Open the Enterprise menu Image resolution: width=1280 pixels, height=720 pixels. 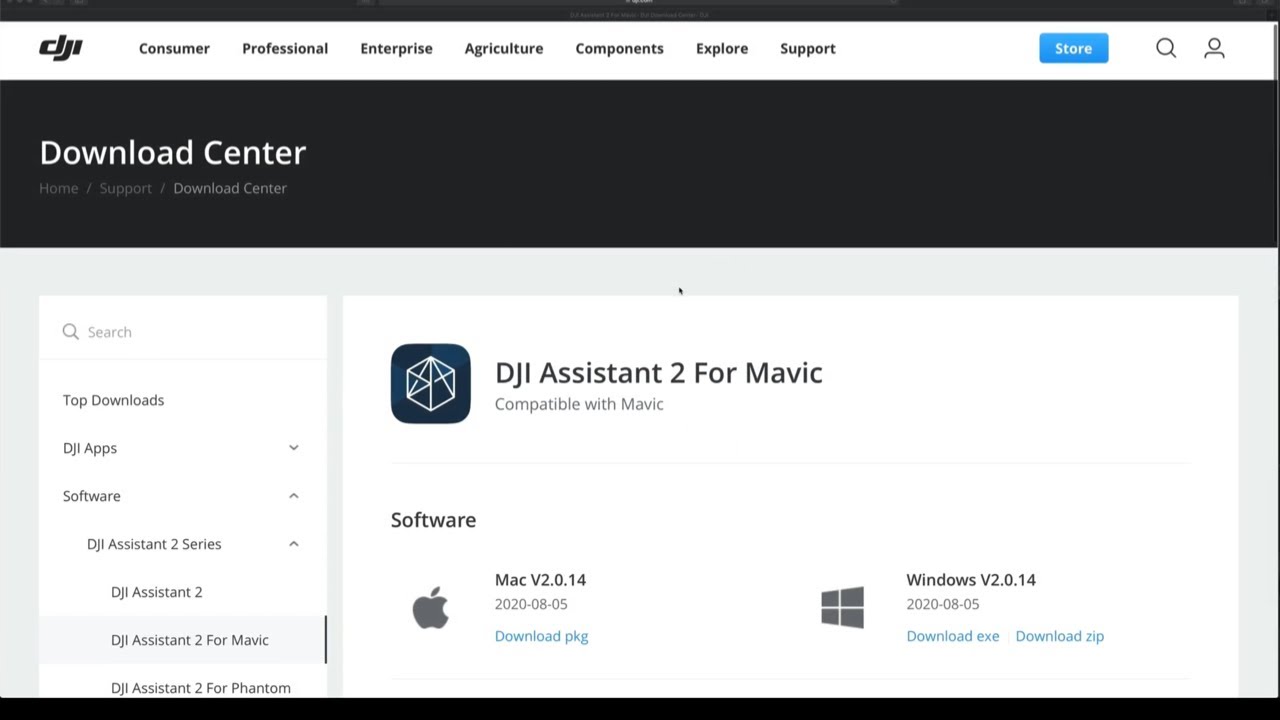click(396, 48)
